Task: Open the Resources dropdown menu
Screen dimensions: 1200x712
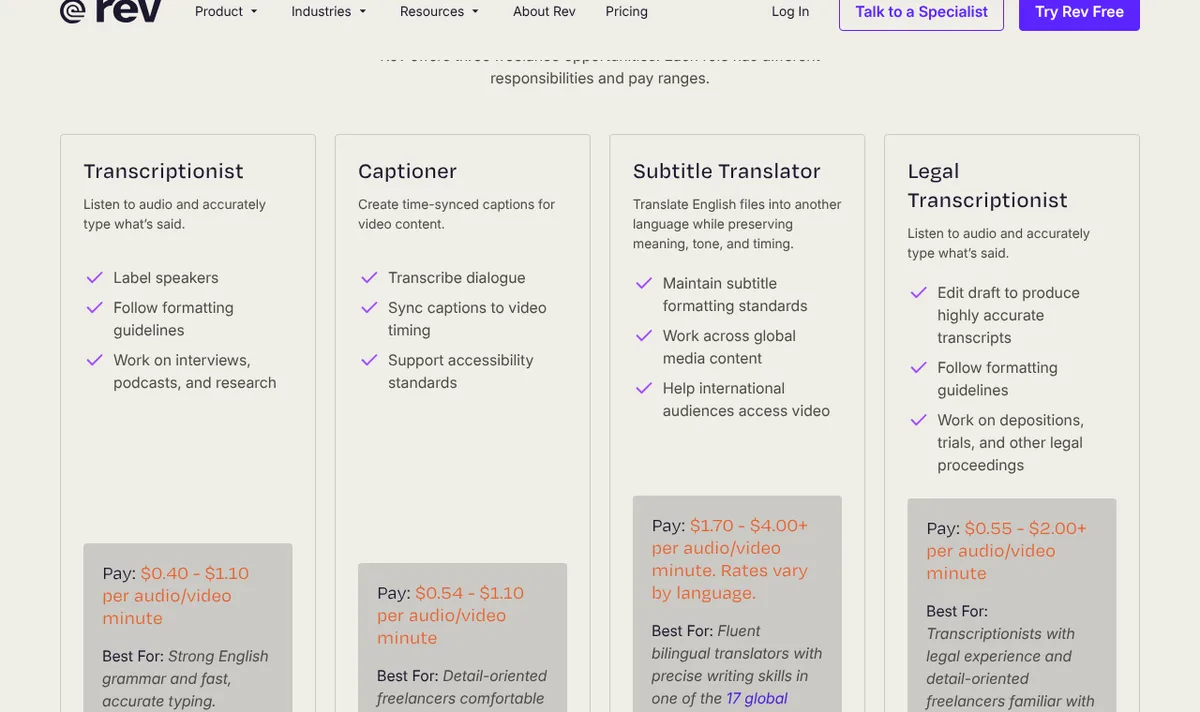Action: pos(439,12)
